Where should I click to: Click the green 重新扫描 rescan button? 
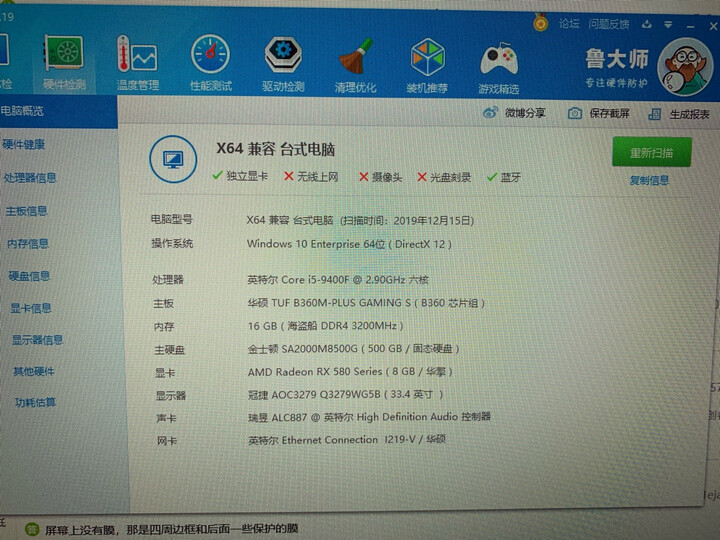click(x=652, y=152)
